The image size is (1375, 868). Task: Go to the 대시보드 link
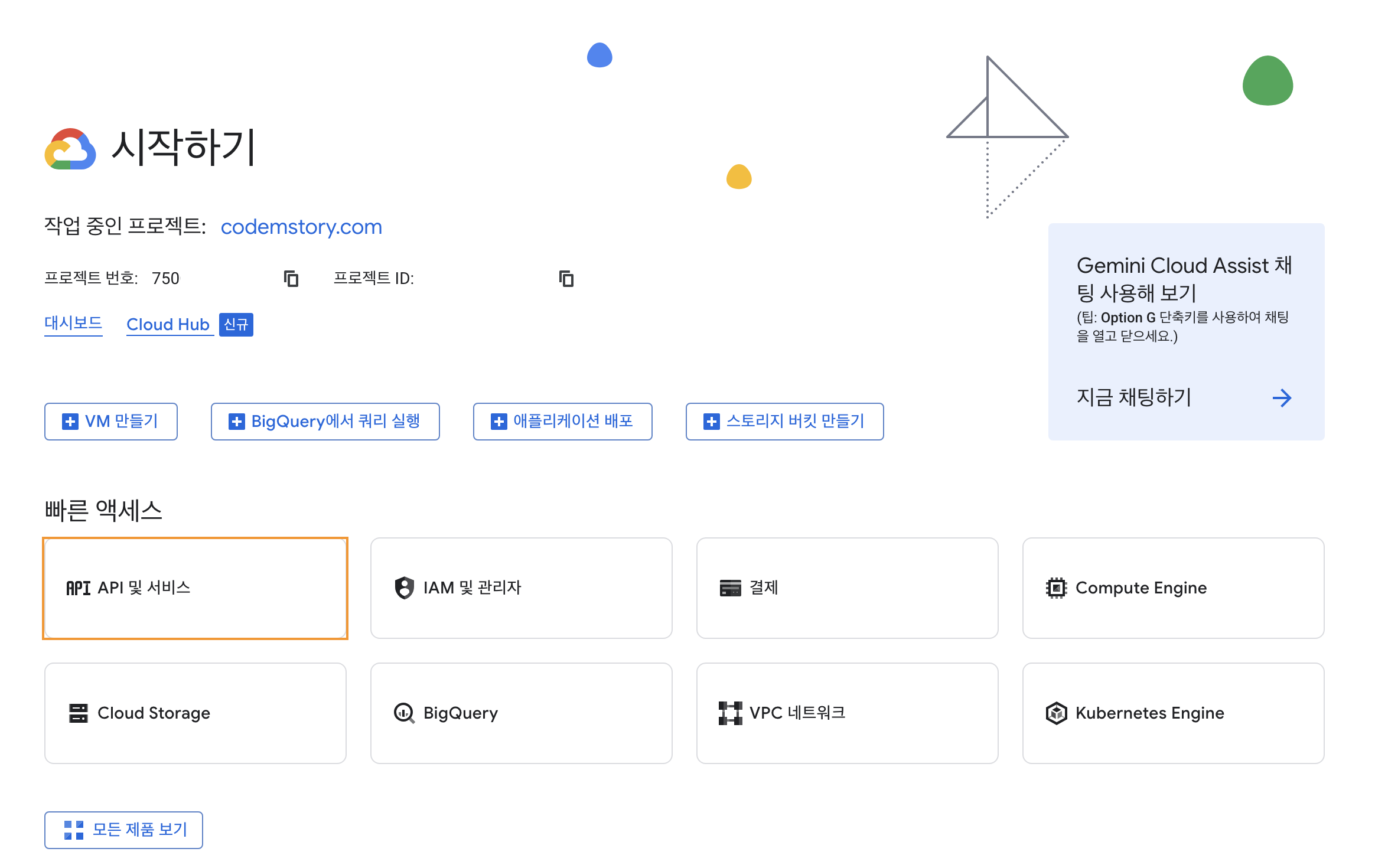click(x=73, y=324)
